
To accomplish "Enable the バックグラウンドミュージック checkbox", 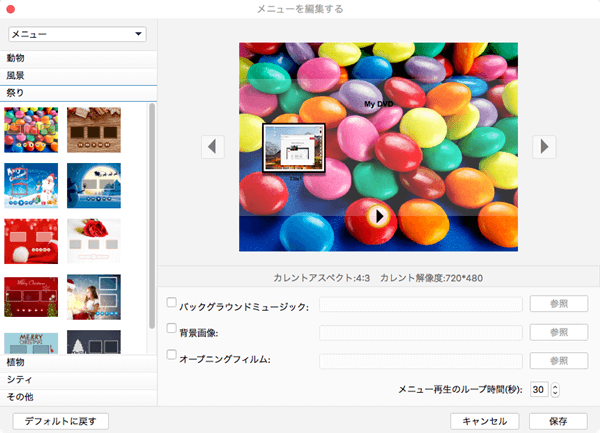I will pos(172,302).
